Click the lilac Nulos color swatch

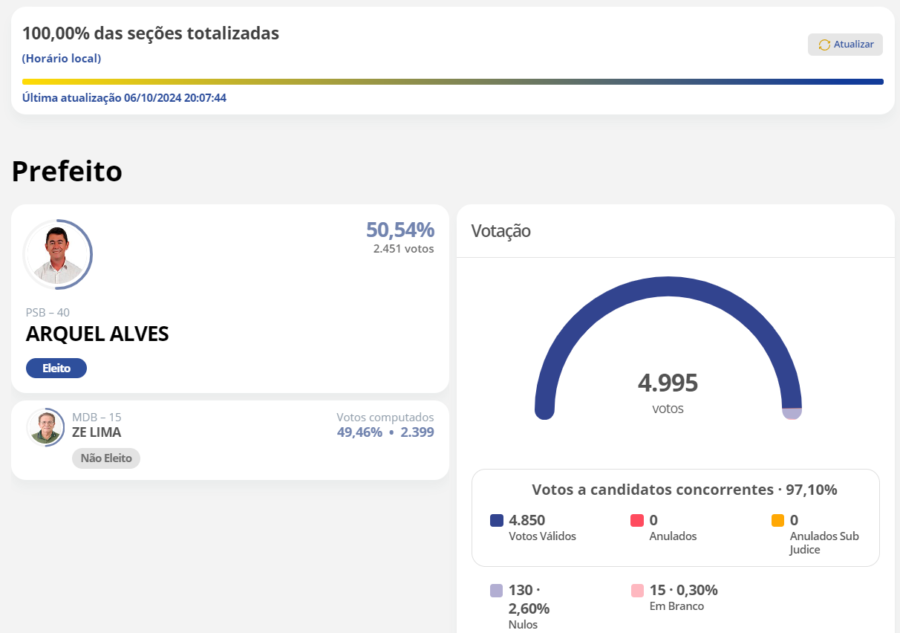tap(496, 591)
